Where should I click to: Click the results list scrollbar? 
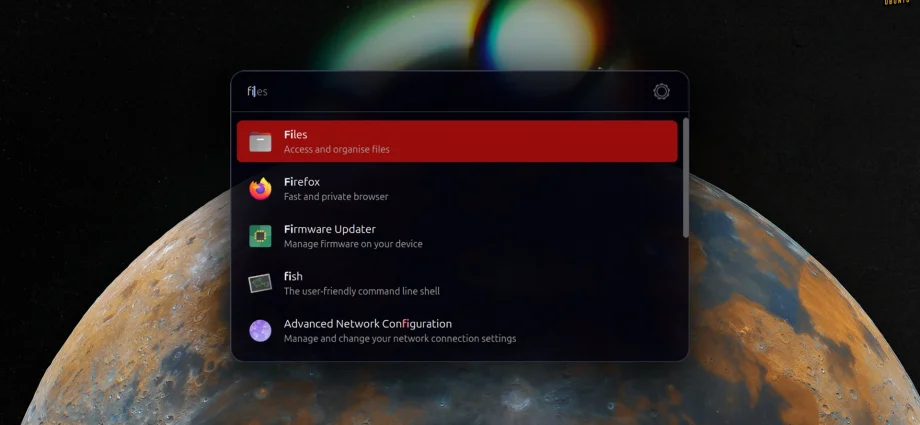point(685,178)
